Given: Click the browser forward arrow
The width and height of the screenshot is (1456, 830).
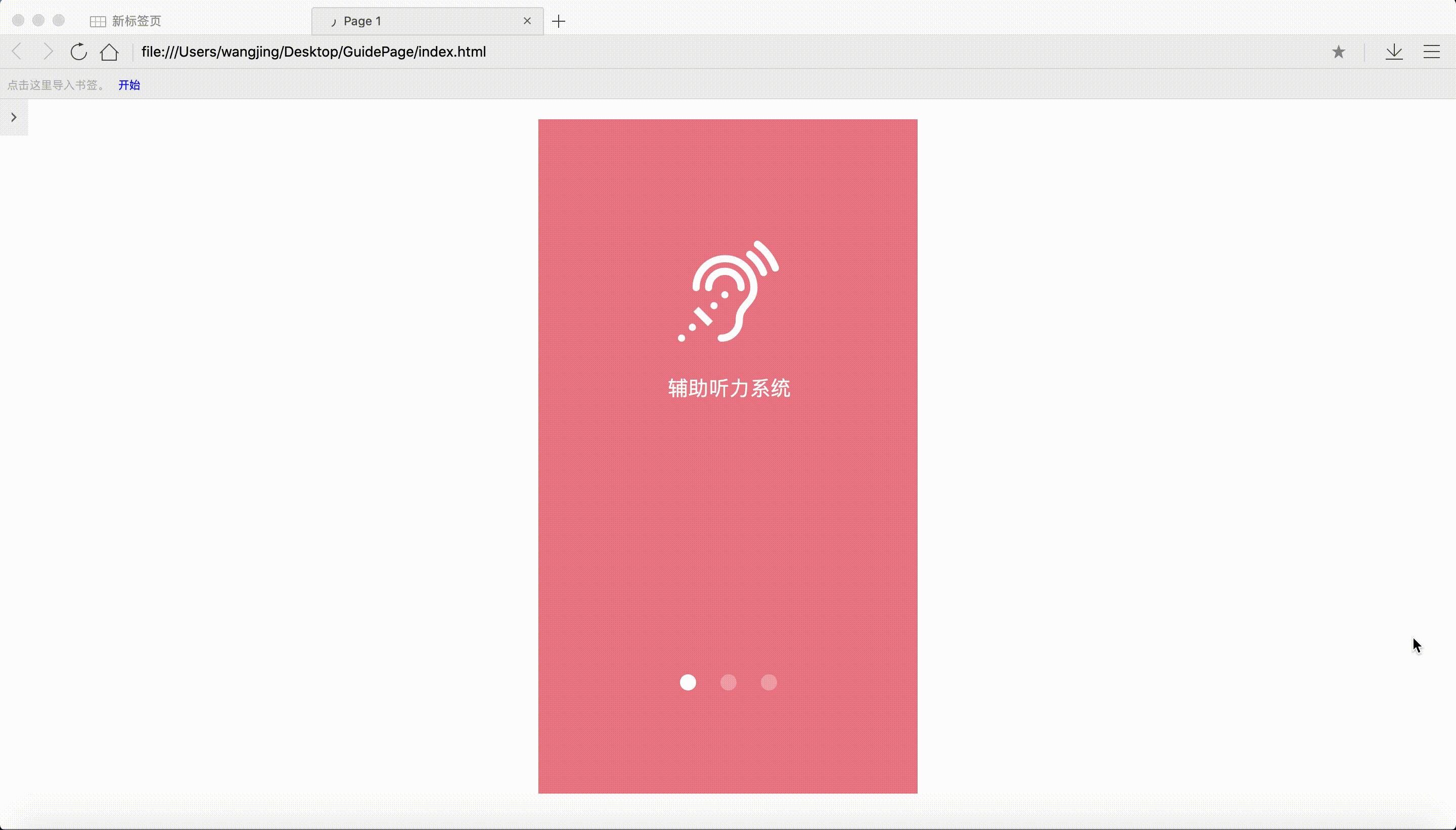Looking at the screenshot, I should pyautogui.click(x=49, y=52).
